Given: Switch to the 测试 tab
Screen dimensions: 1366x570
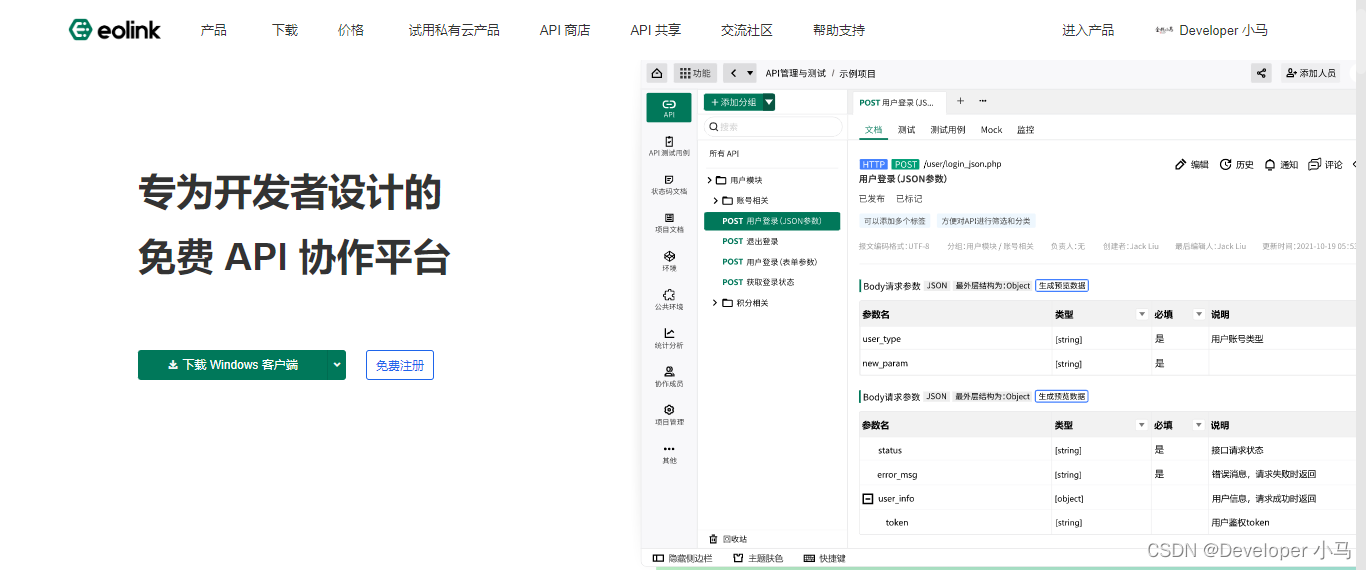Looking at the screenshot, I should coord(906,130).
